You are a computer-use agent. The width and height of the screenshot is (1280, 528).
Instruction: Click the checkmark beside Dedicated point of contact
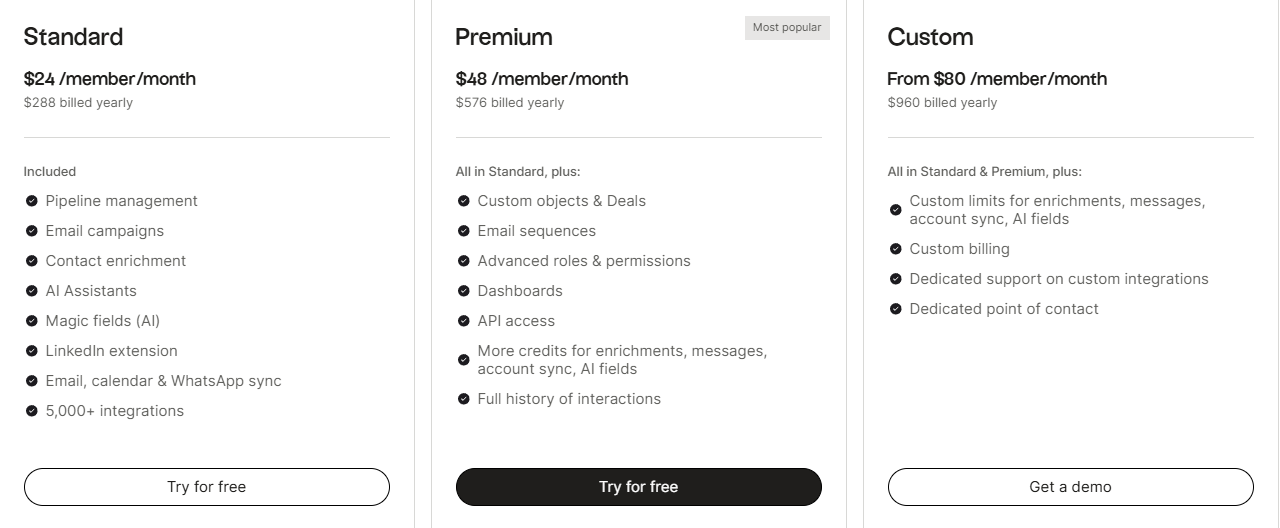point(896,309)
